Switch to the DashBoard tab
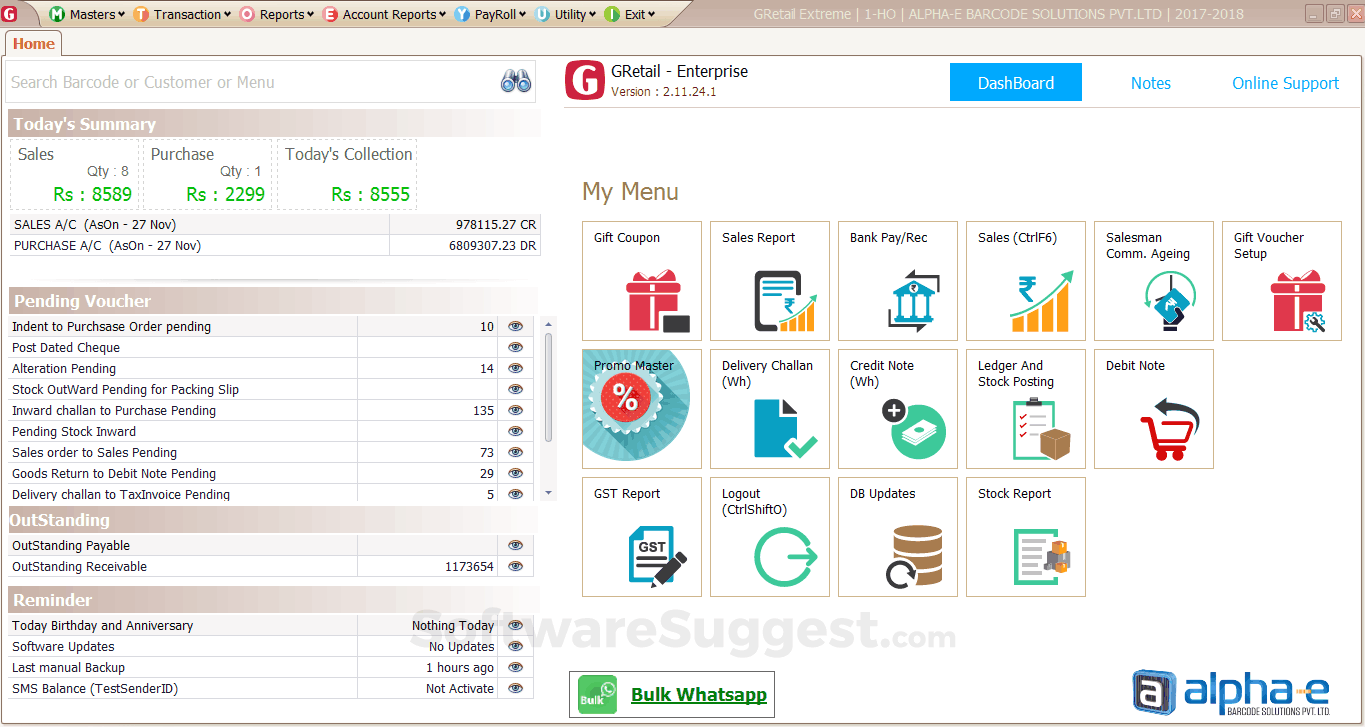This screenshot has height=727, width=1365. [1016, 83]
